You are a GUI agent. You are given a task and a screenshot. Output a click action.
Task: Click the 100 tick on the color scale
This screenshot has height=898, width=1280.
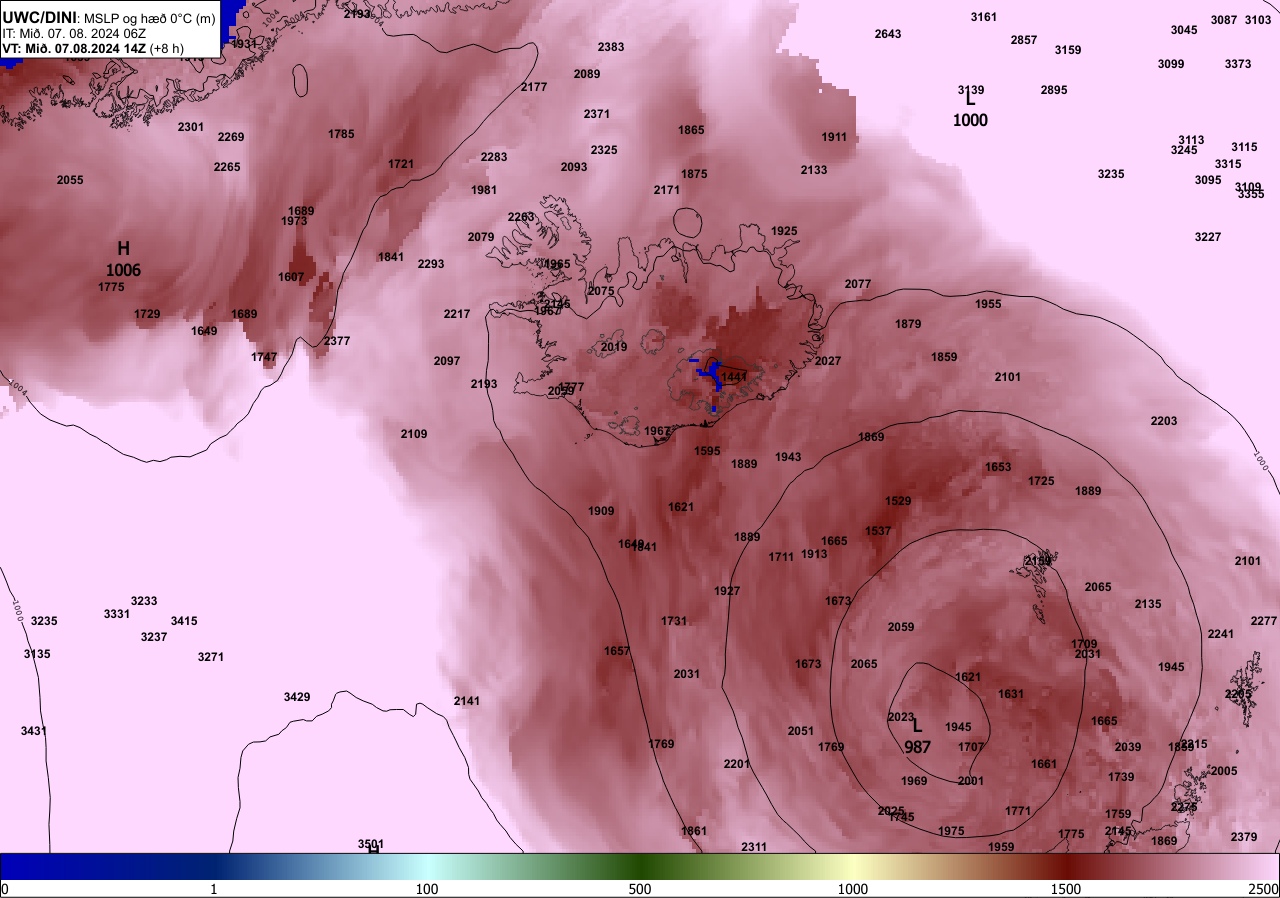pyautogui.click(x=427, y=889)
